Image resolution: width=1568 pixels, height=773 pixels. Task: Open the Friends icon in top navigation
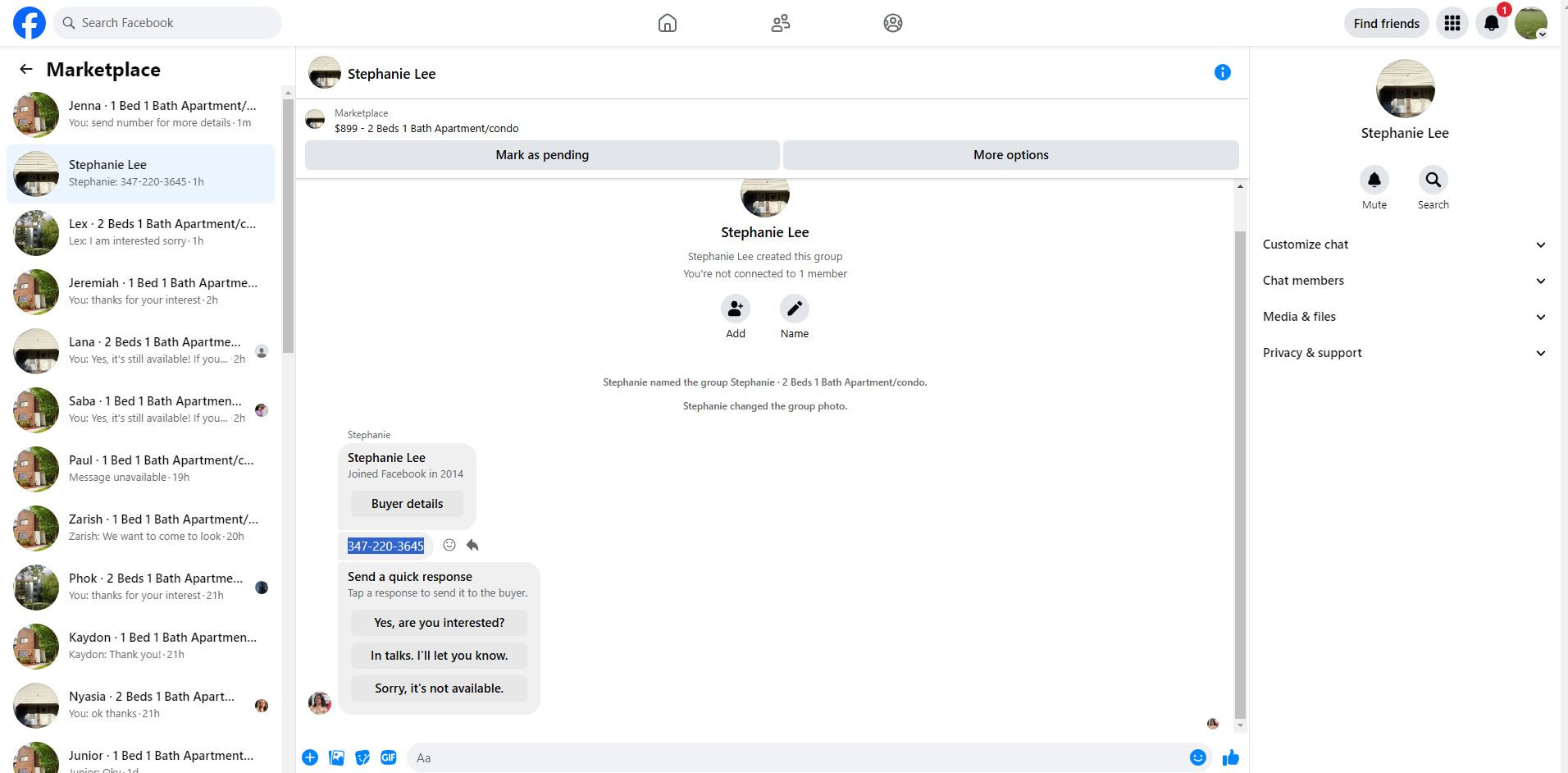click(781, 23)
